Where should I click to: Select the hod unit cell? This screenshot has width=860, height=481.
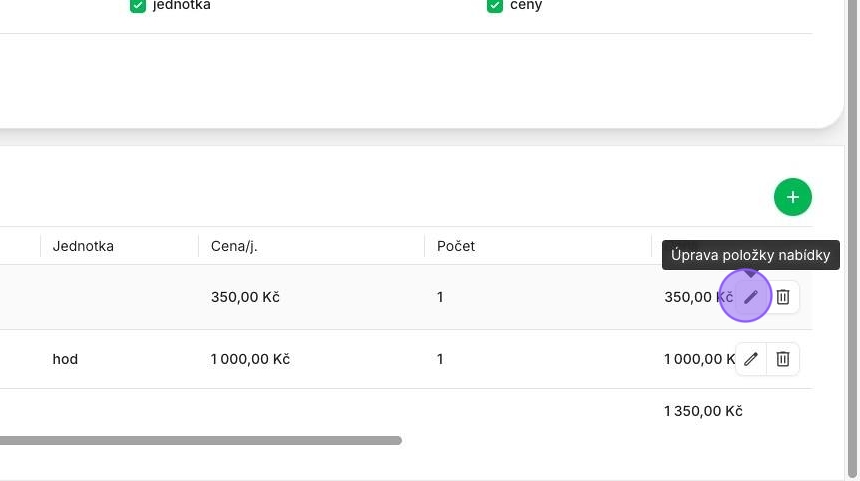click(x=65, y=359)
